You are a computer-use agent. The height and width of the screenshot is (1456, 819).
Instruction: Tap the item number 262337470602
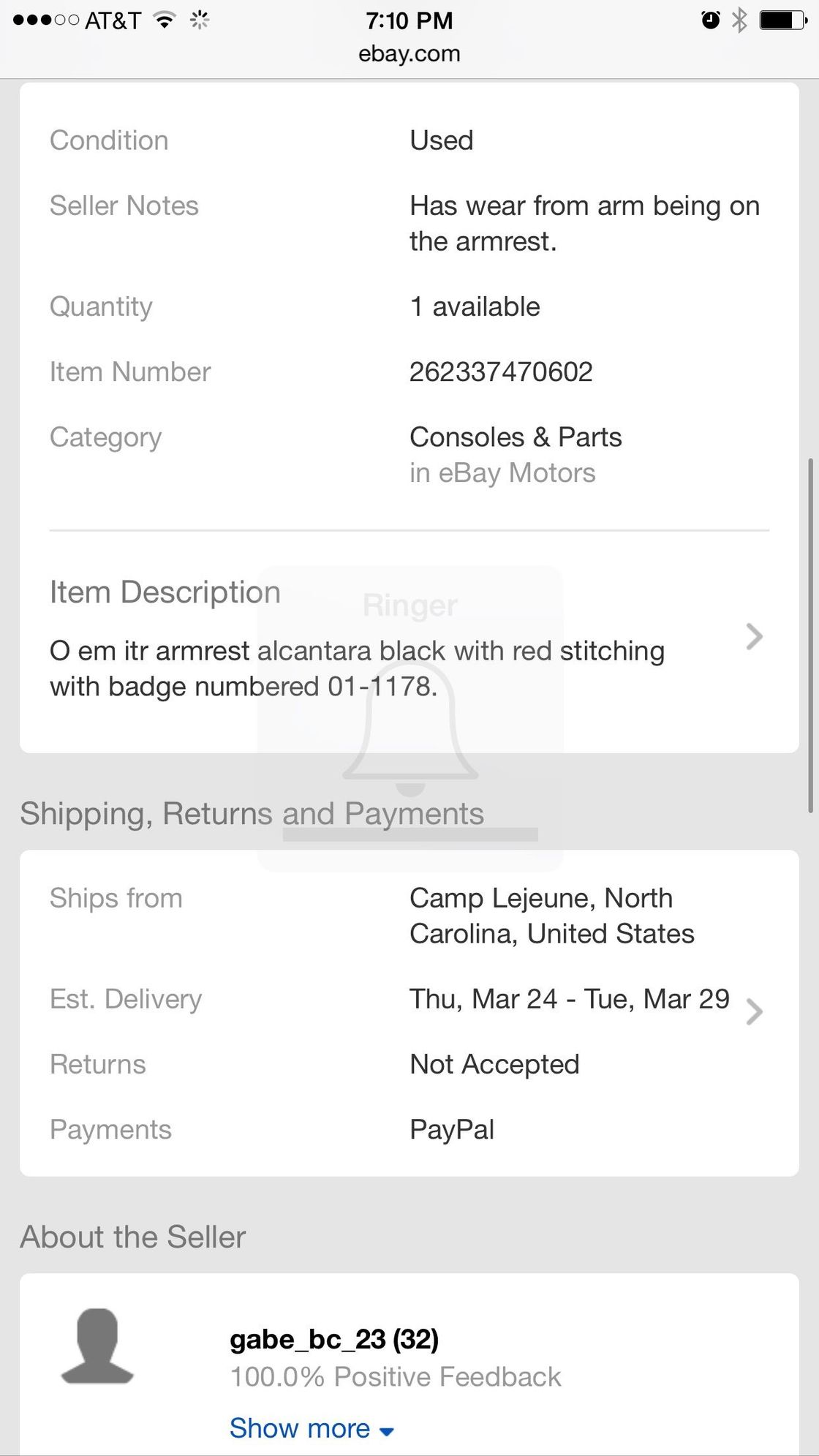pyautogui.click(x=501, y=372)
